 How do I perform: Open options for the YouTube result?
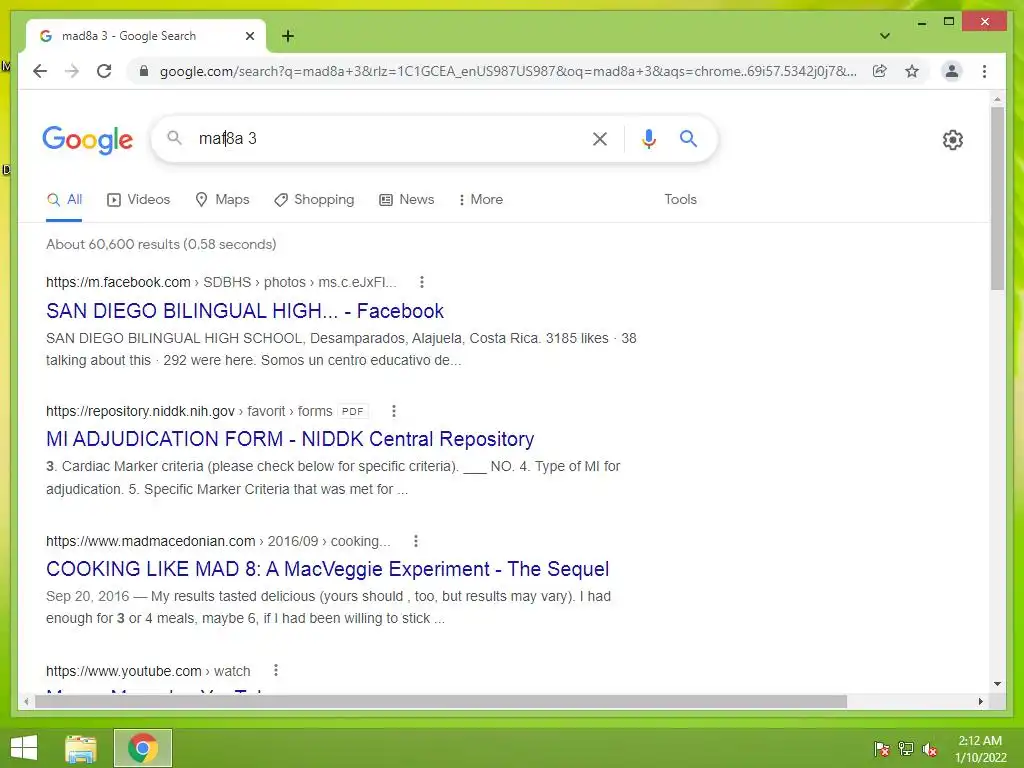click(x=276, y=670)
